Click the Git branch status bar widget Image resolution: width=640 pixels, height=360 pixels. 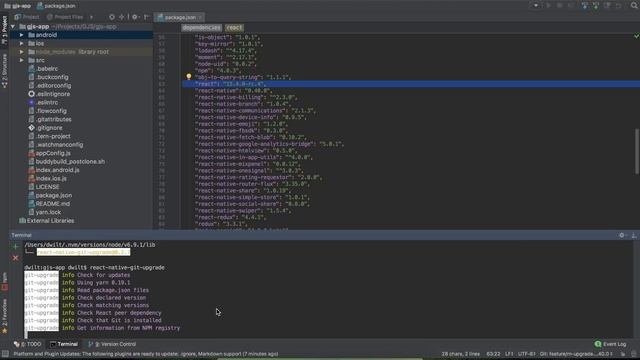(x=576, y=354)
